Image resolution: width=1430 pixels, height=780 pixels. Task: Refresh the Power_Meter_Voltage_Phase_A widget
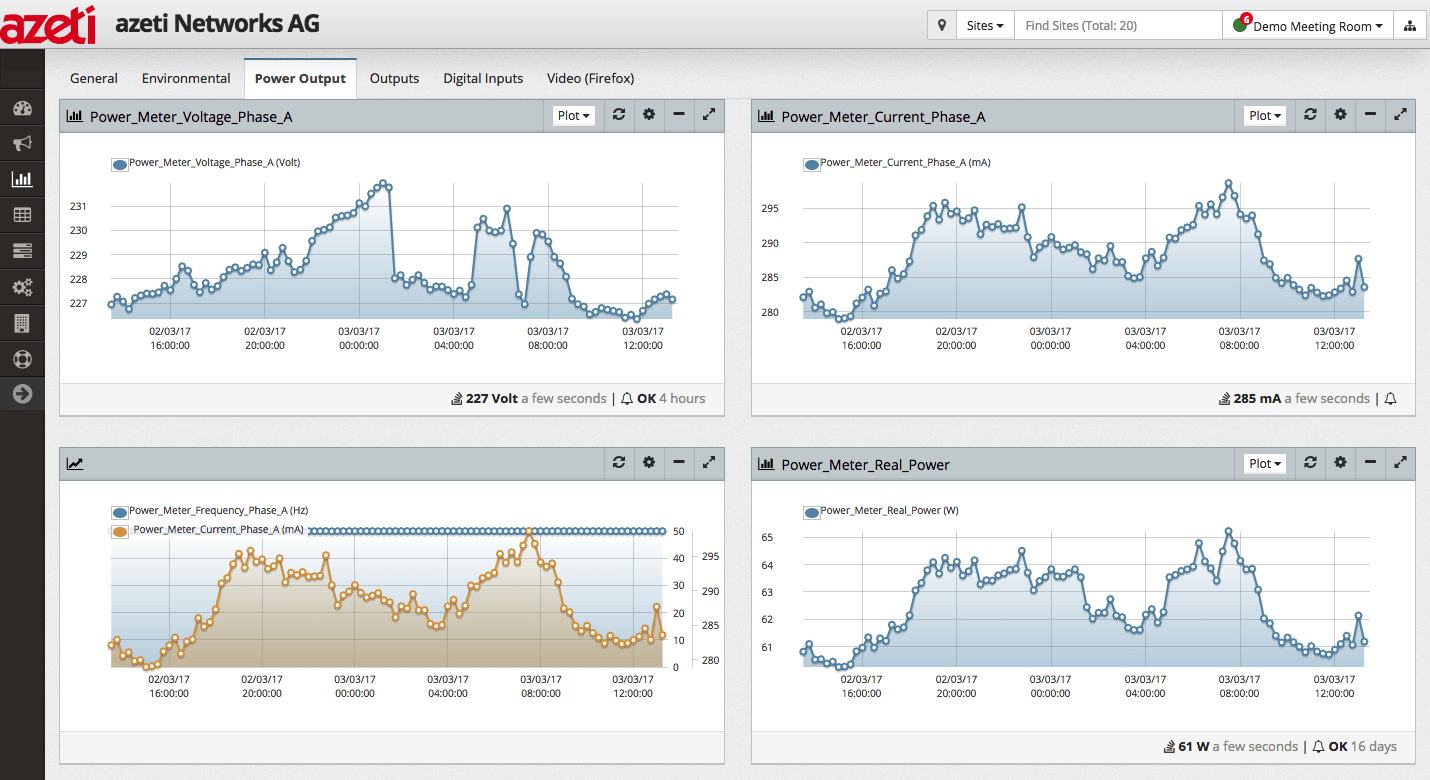tap(619, 115)
